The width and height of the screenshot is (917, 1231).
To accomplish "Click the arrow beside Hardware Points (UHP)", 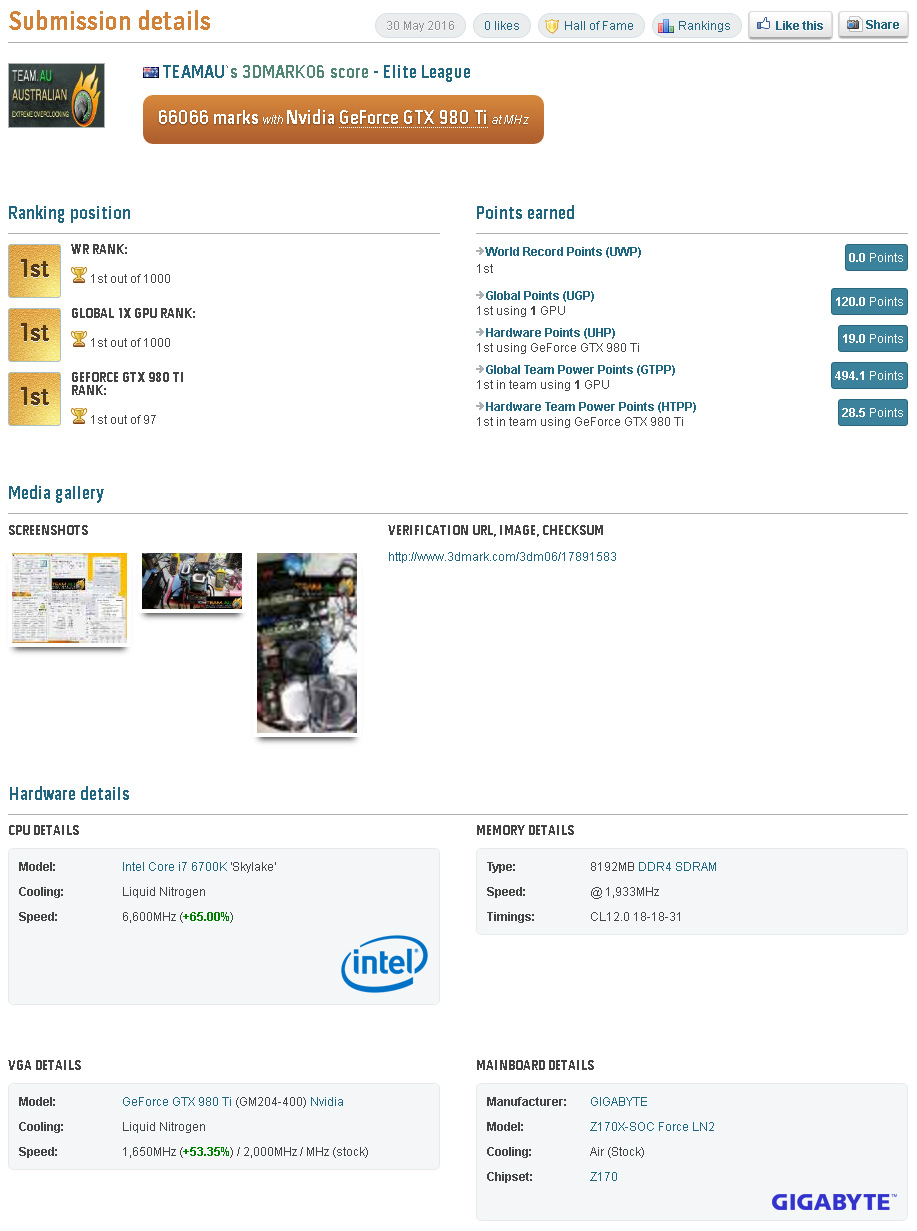I will 480,333.
